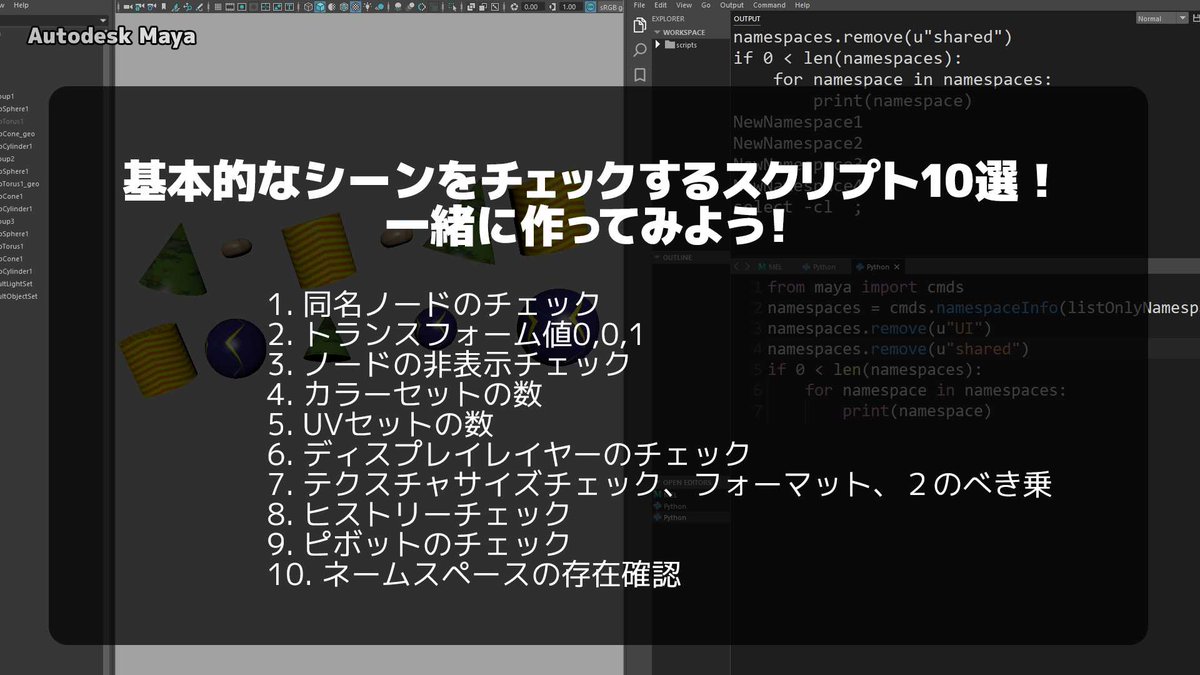Click the Image Plane icon in Maya toolbar
Screen dimensions: 1200x675
(175, 7)
